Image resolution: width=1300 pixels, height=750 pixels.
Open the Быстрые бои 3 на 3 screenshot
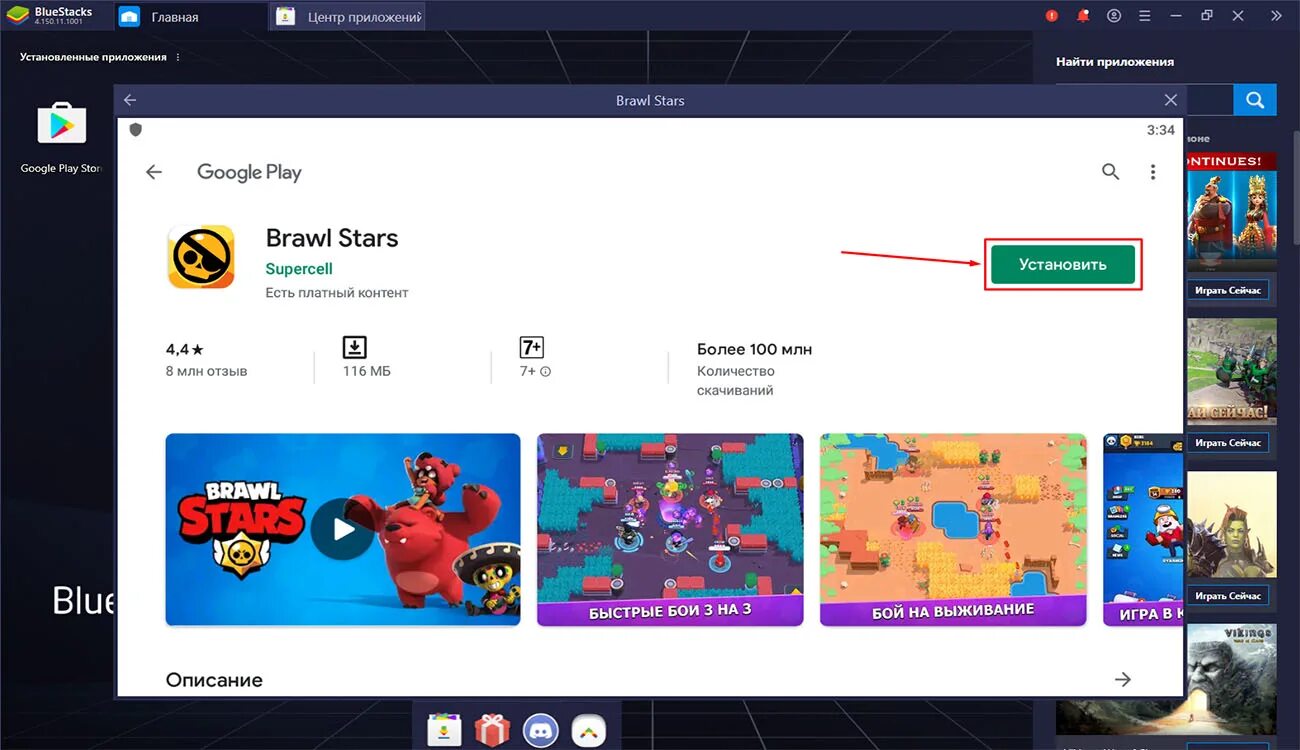(670, 529)
